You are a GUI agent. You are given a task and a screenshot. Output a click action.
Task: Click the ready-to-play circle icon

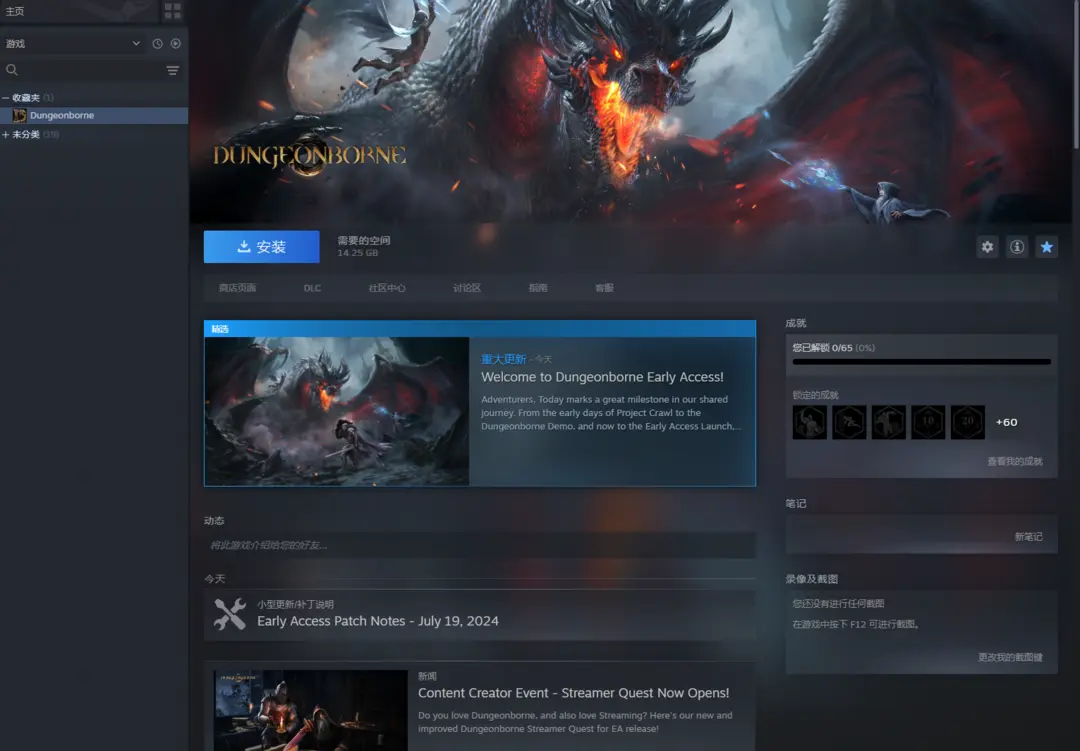click(x=176, y=43)
